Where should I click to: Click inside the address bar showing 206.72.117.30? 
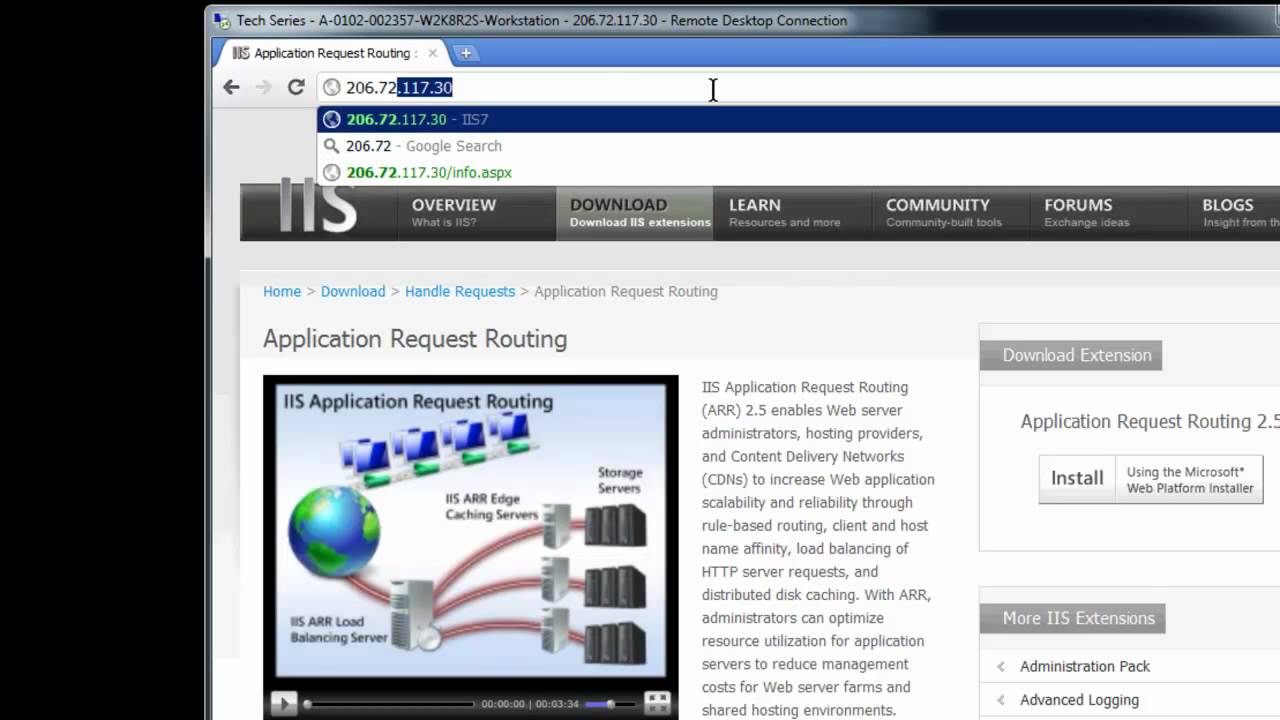(798, 88)
